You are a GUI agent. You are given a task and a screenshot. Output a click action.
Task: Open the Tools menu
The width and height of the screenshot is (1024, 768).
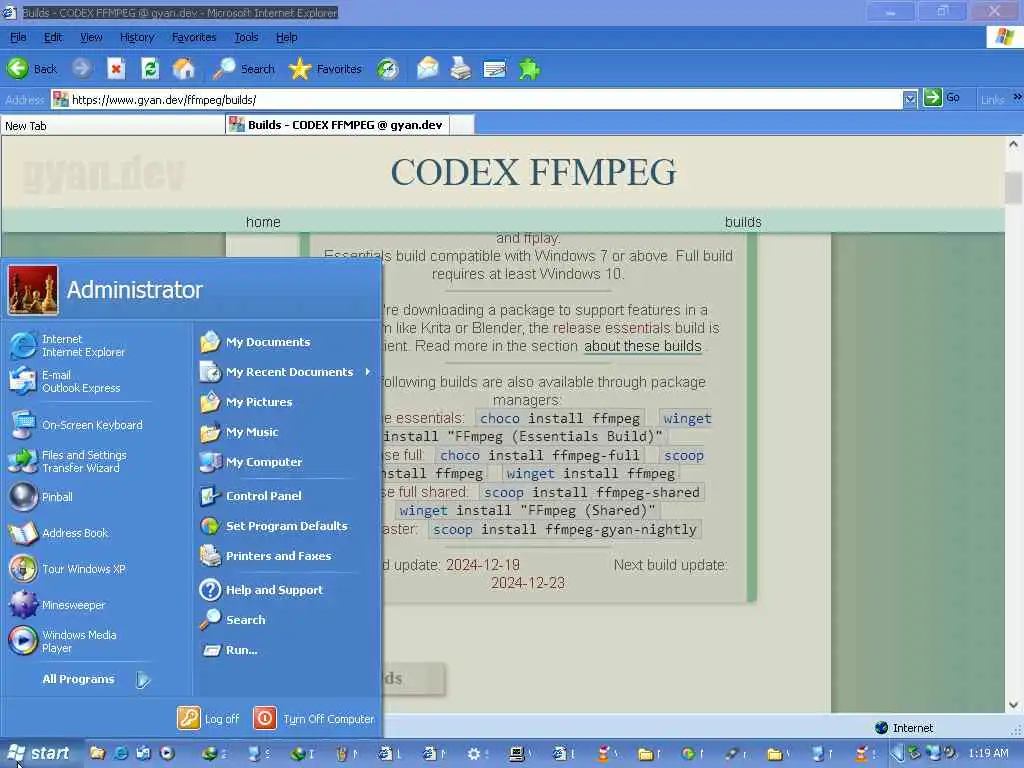(x=246, y=37)
